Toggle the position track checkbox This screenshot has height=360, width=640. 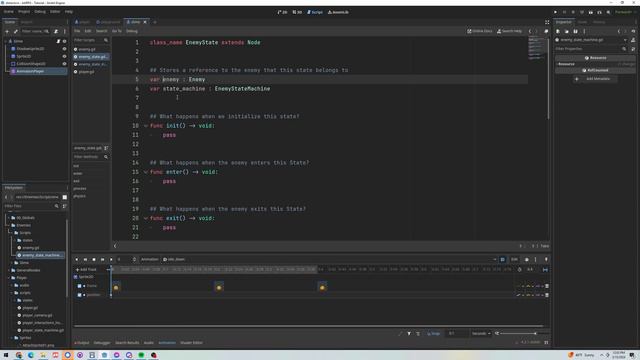coord(80,295)
